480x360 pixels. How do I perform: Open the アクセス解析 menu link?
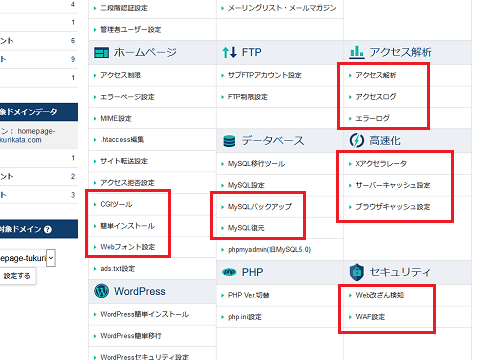pyautogui.click(x=376, y=75)
